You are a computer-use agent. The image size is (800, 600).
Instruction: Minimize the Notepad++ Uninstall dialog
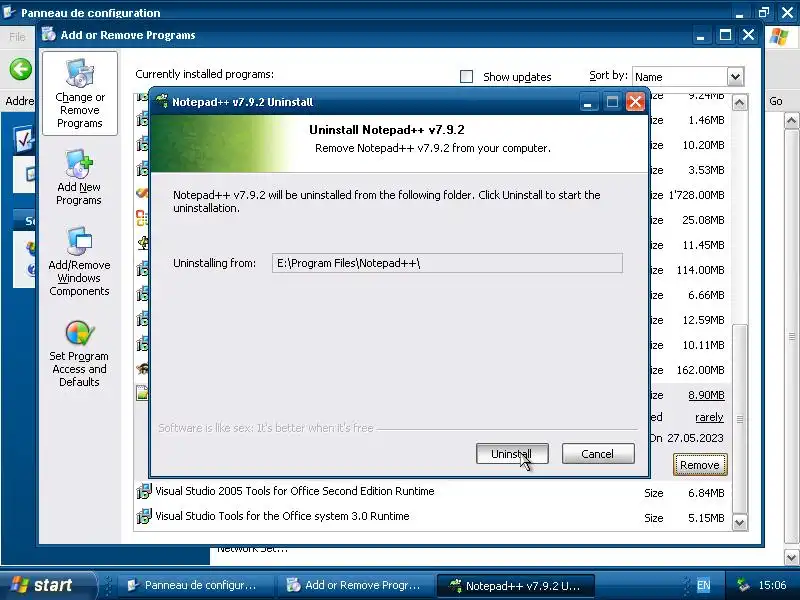588,102
